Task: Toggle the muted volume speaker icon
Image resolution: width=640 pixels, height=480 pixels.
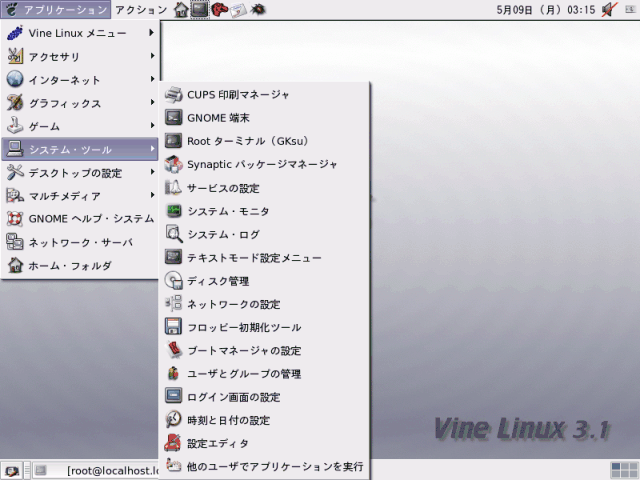Action: [x=610, y=9]
